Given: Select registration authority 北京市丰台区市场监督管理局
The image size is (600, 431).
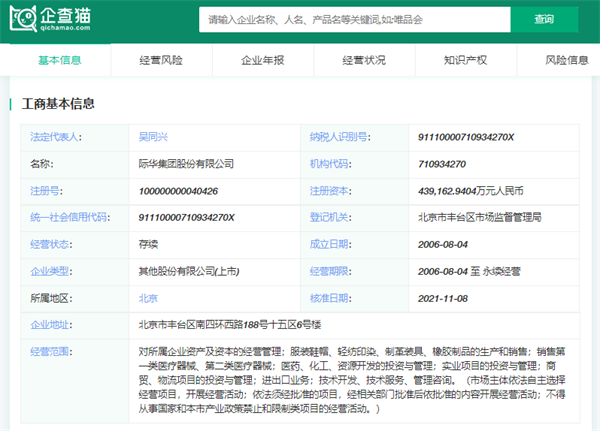Looking at the screenshot, I should tap(480, 217).
